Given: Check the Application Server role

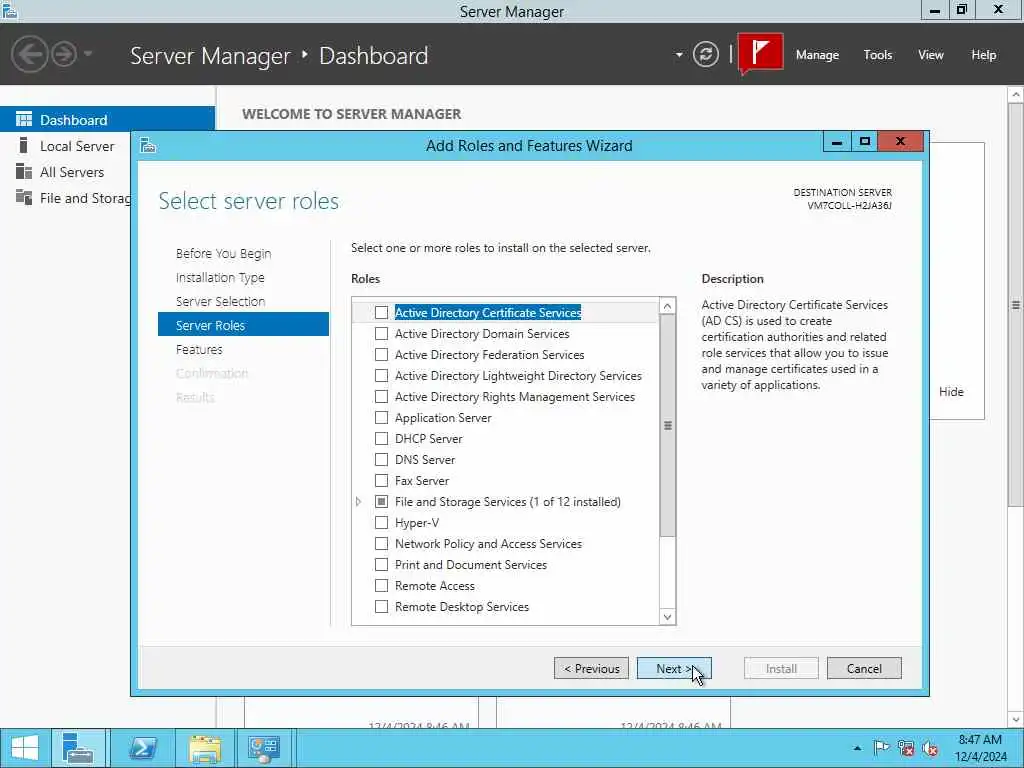Looking at the screenshot, I should point(381,417).
